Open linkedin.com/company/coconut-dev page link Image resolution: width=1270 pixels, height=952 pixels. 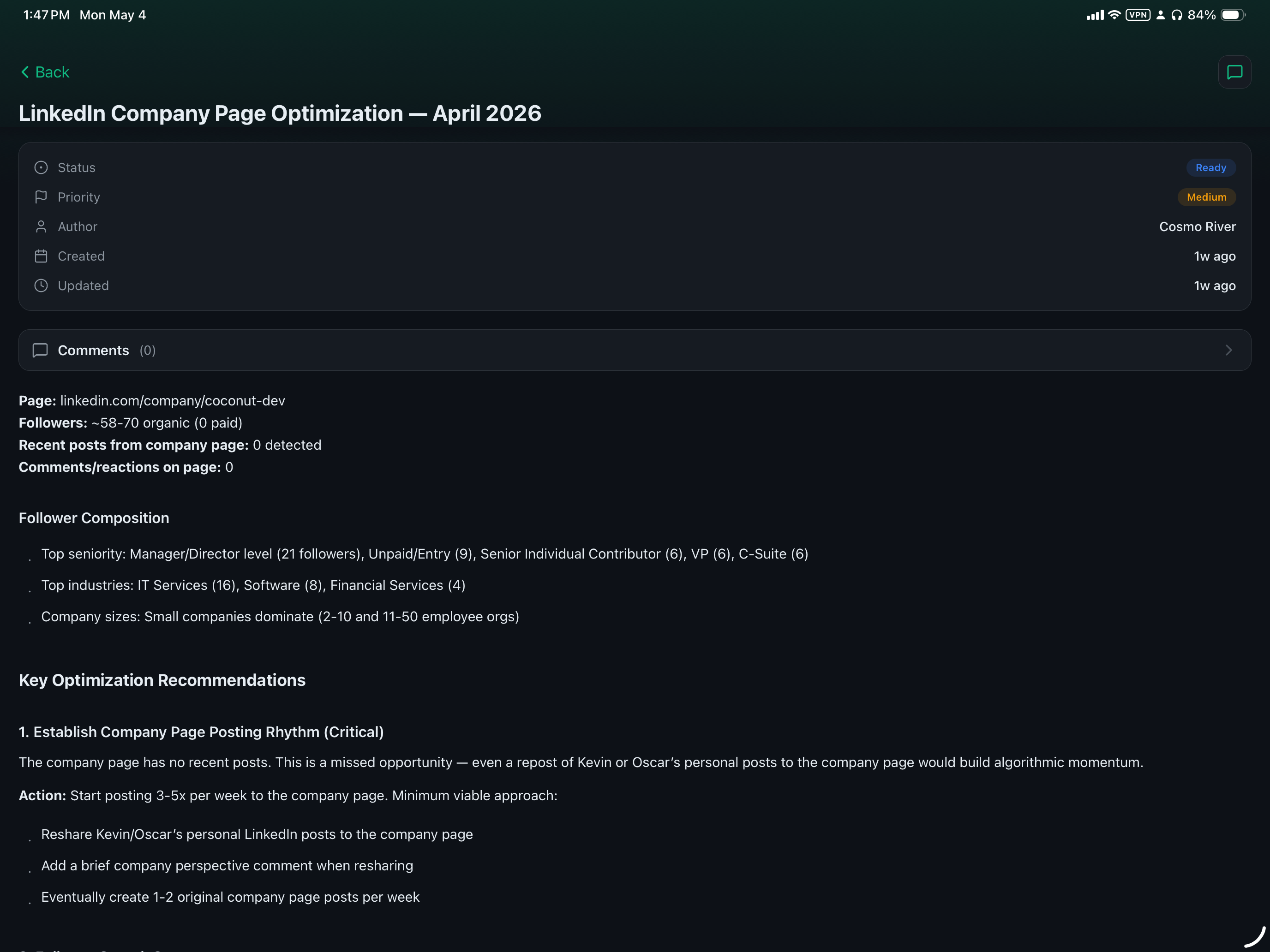(172, 400)
